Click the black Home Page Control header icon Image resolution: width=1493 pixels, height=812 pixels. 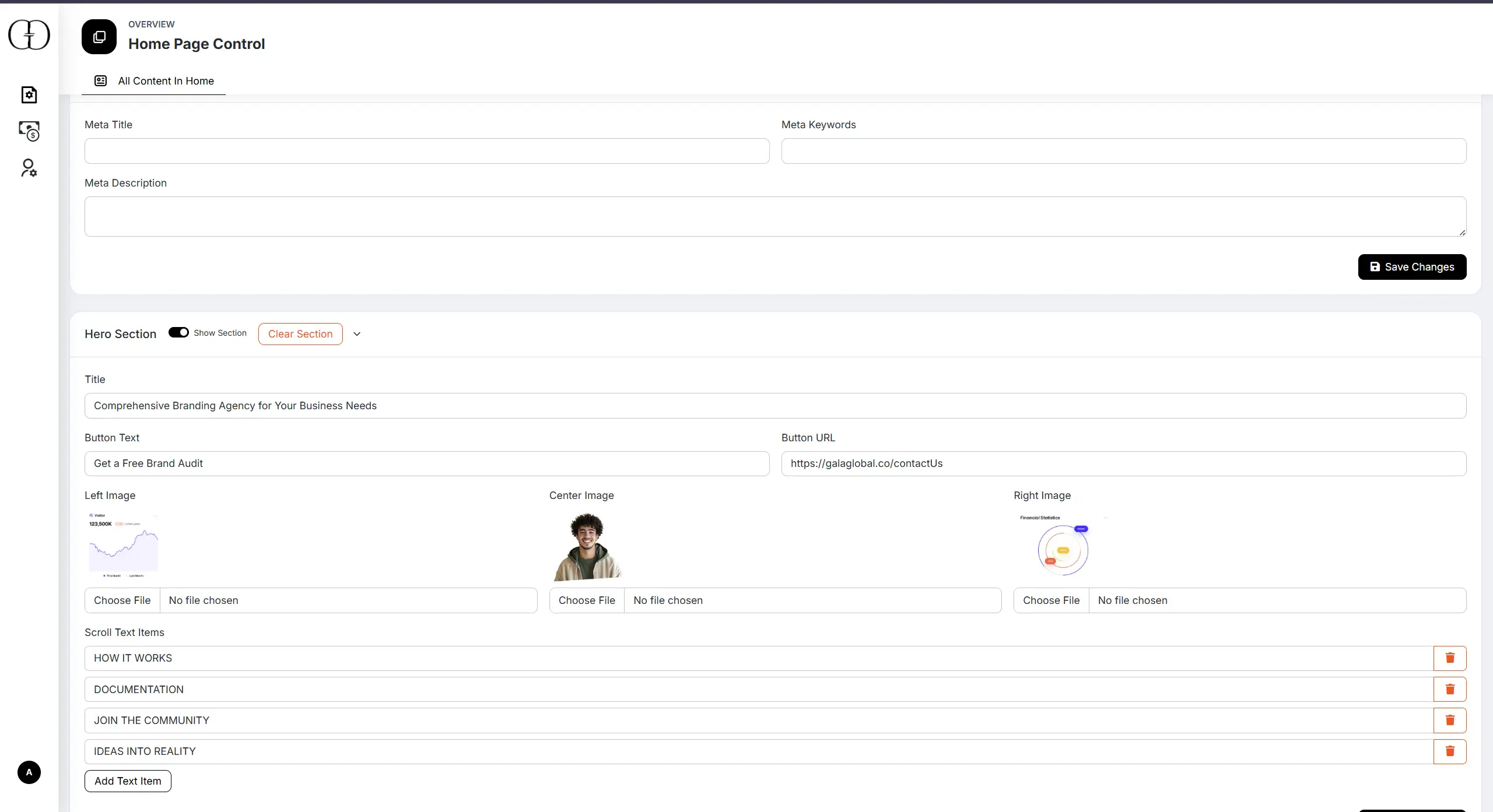click(99, 37)
